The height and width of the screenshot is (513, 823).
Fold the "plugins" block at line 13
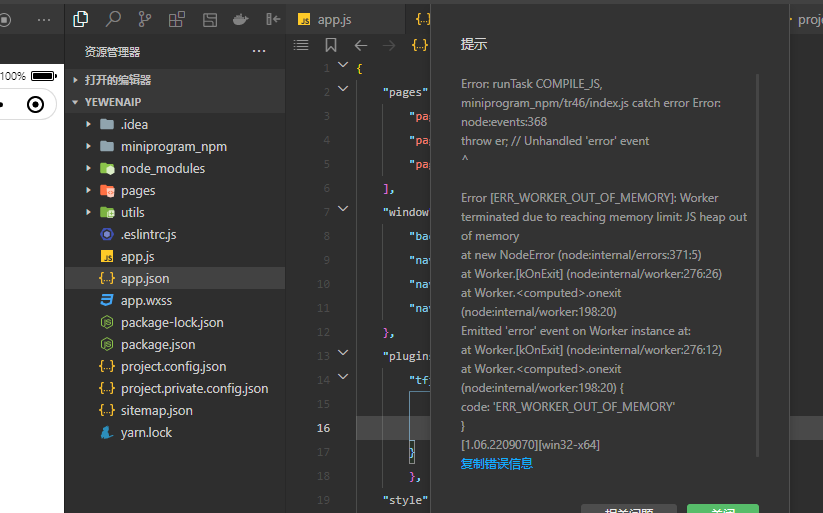(343, 352)
